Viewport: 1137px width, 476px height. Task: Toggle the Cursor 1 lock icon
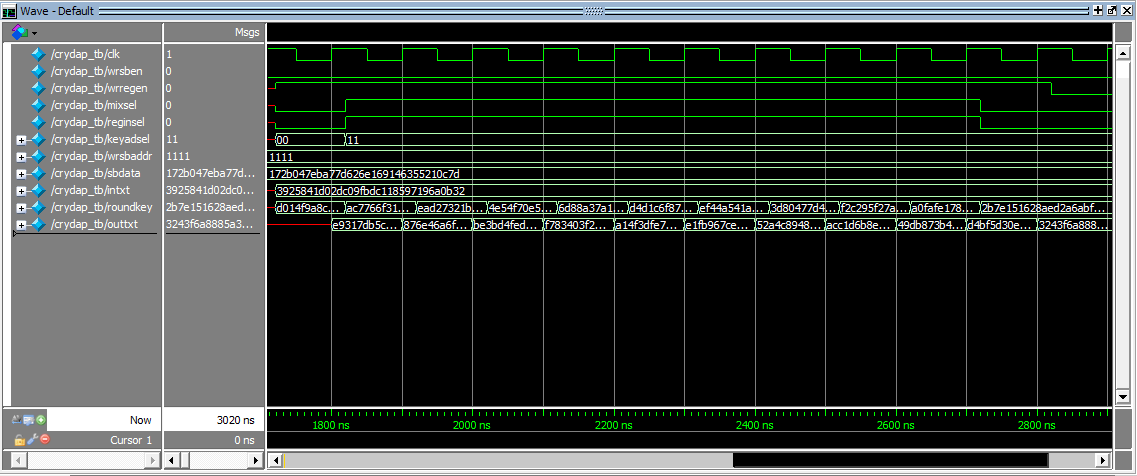click(x=19, y=440)
